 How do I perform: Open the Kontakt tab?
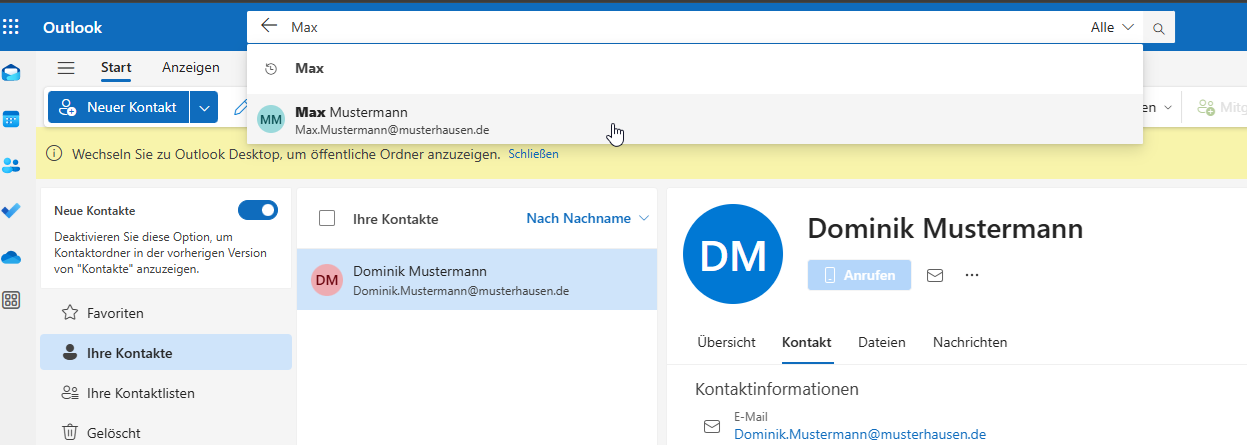[x=807, y=342]
